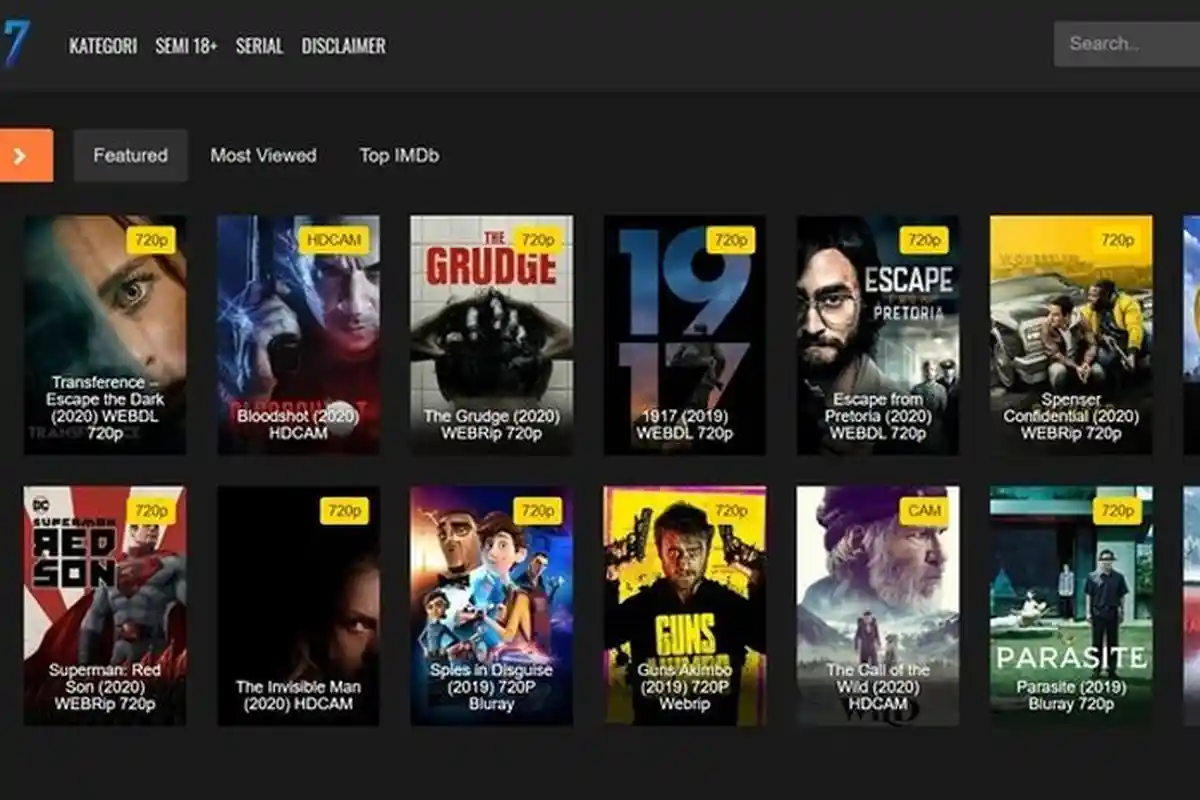The width and height of the screenshot is (1200, 800).
Task: Select the Featured tab
Action: click(x=130, y=155)
